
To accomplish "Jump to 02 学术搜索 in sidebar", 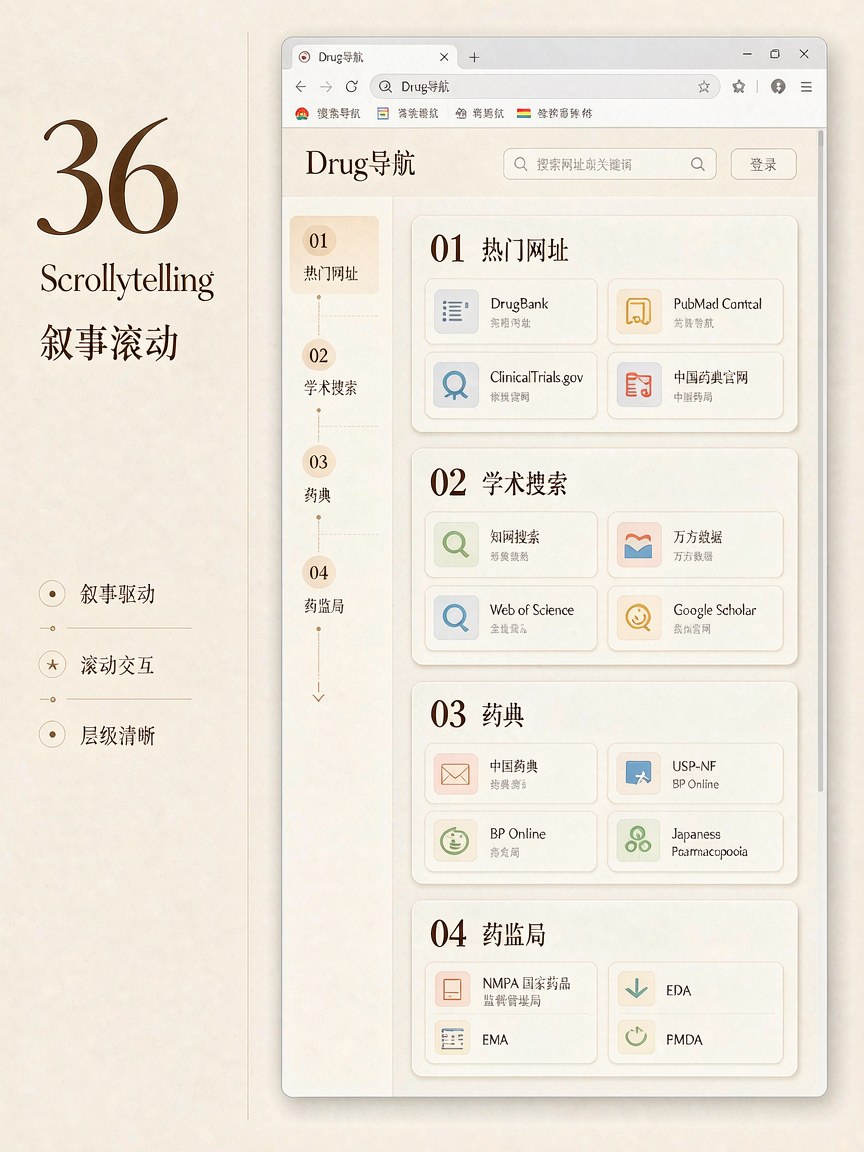I will [330, 370].
